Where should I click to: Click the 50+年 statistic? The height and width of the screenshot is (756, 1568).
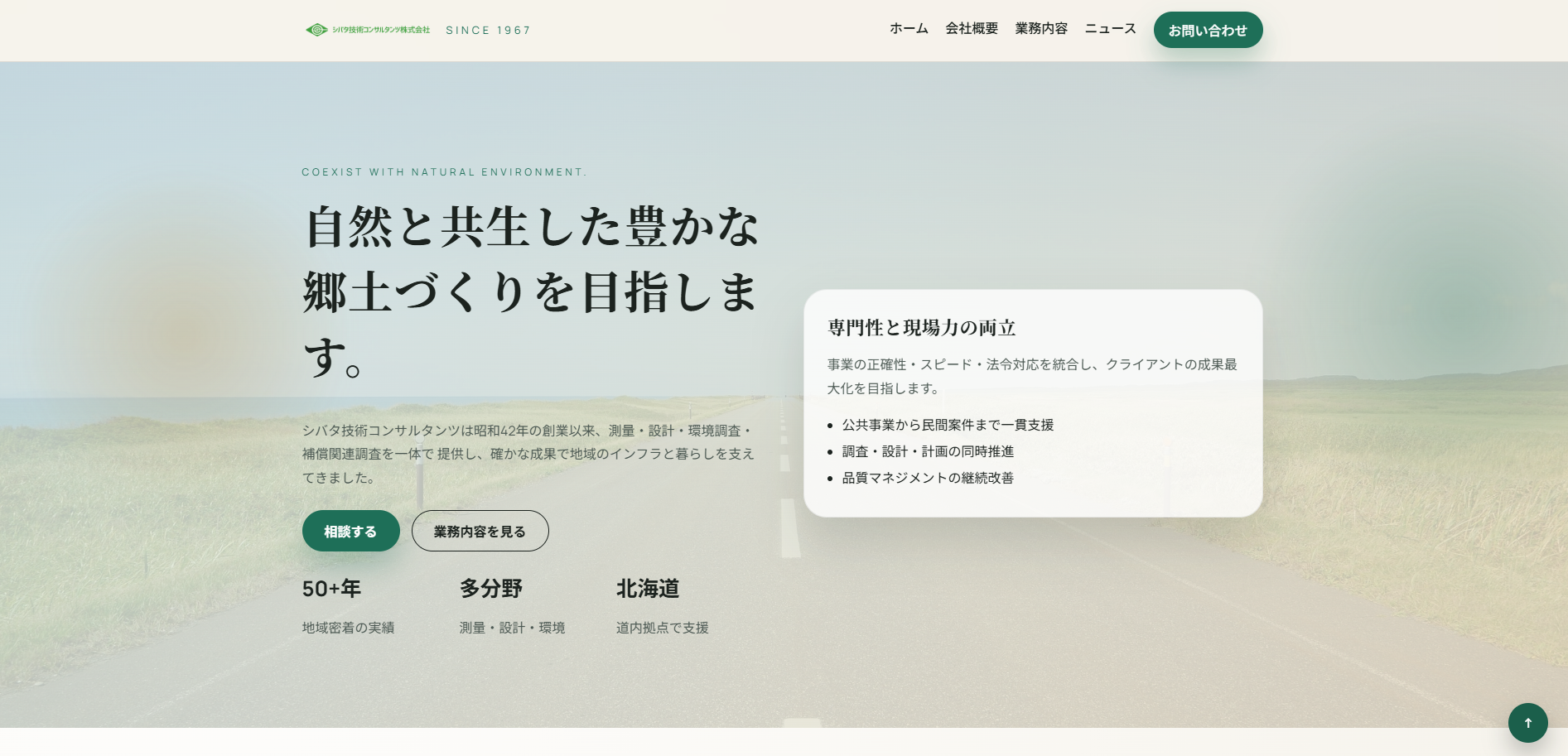click(331, 589)
